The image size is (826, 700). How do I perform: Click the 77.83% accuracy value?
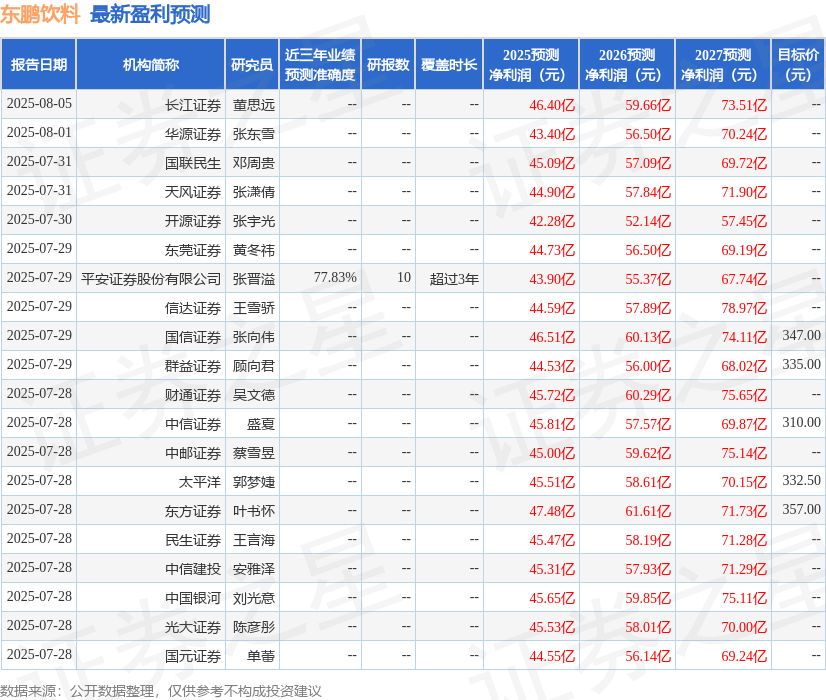click(335, 277)
